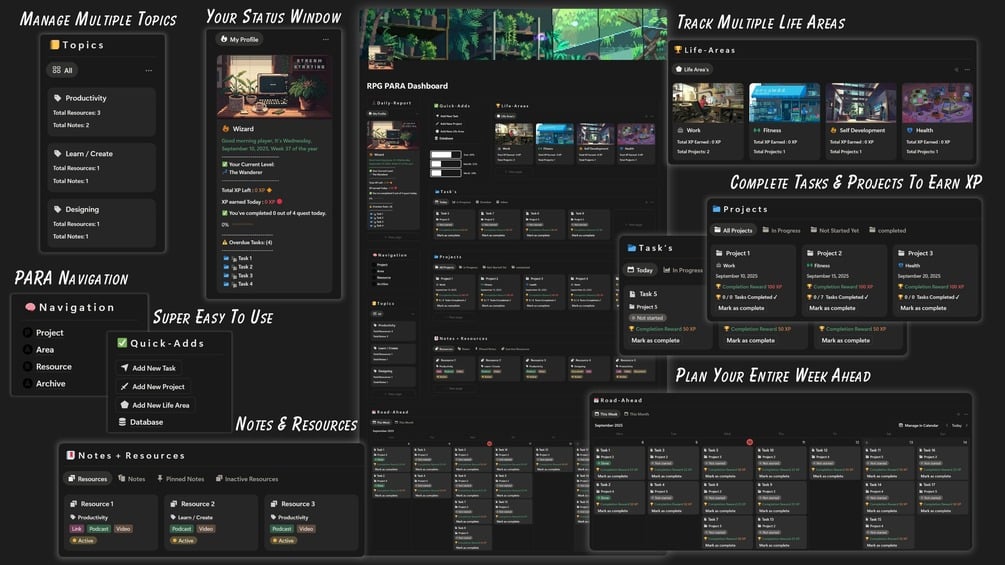Screen dimensions: 1005x565
Task: Open the Pinned Notes tab
Action: click(180, 479)
